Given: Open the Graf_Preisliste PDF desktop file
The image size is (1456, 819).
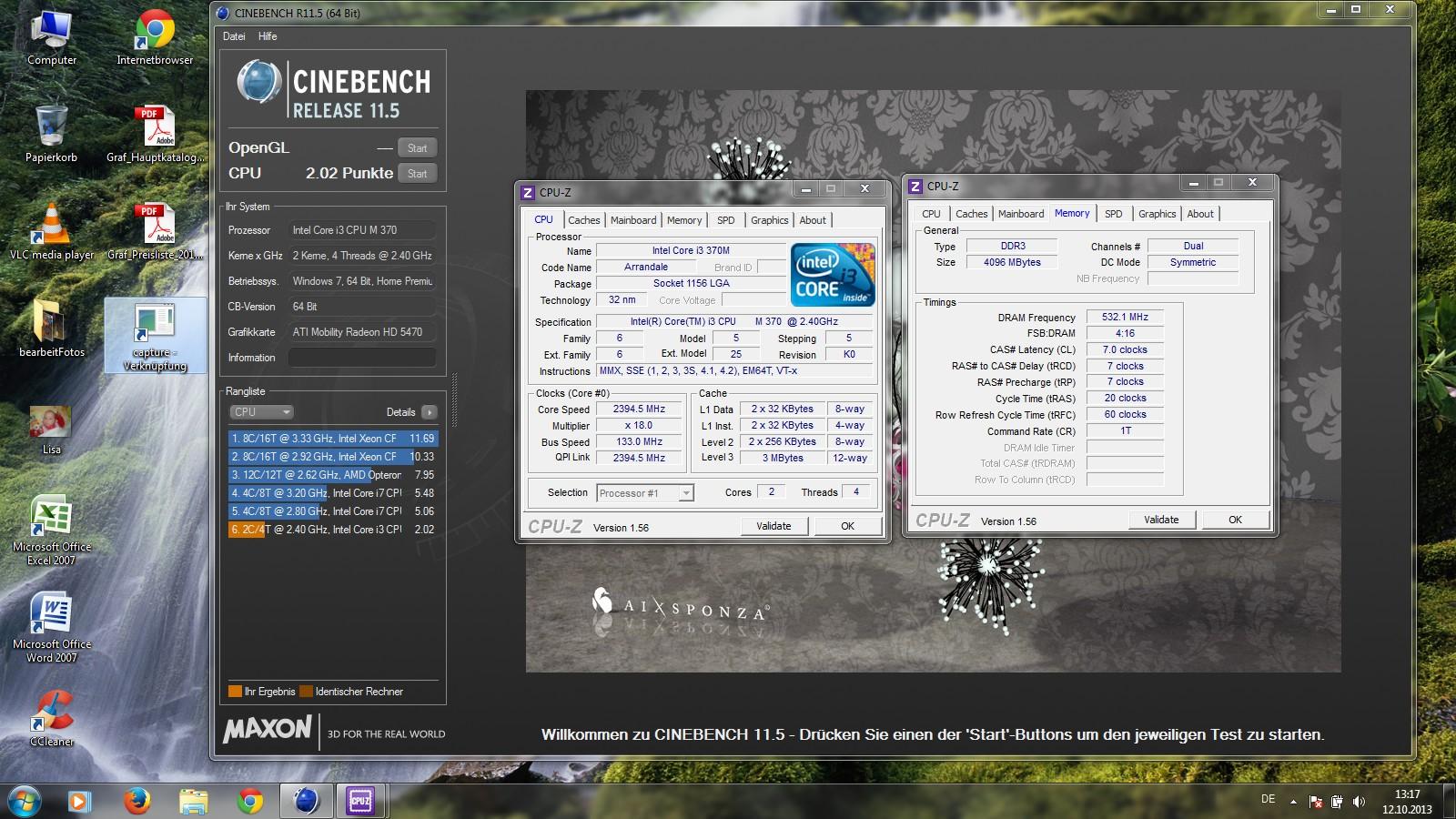Looking at the screenshot, I should click(155, 231).
